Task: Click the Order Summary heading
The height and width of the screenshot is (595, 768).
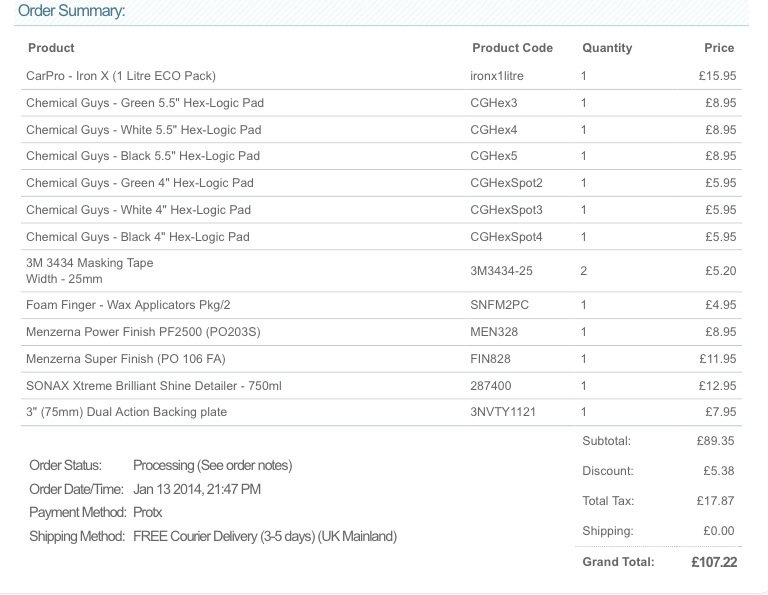Action: pyautogui.click(x=72, y=10)
